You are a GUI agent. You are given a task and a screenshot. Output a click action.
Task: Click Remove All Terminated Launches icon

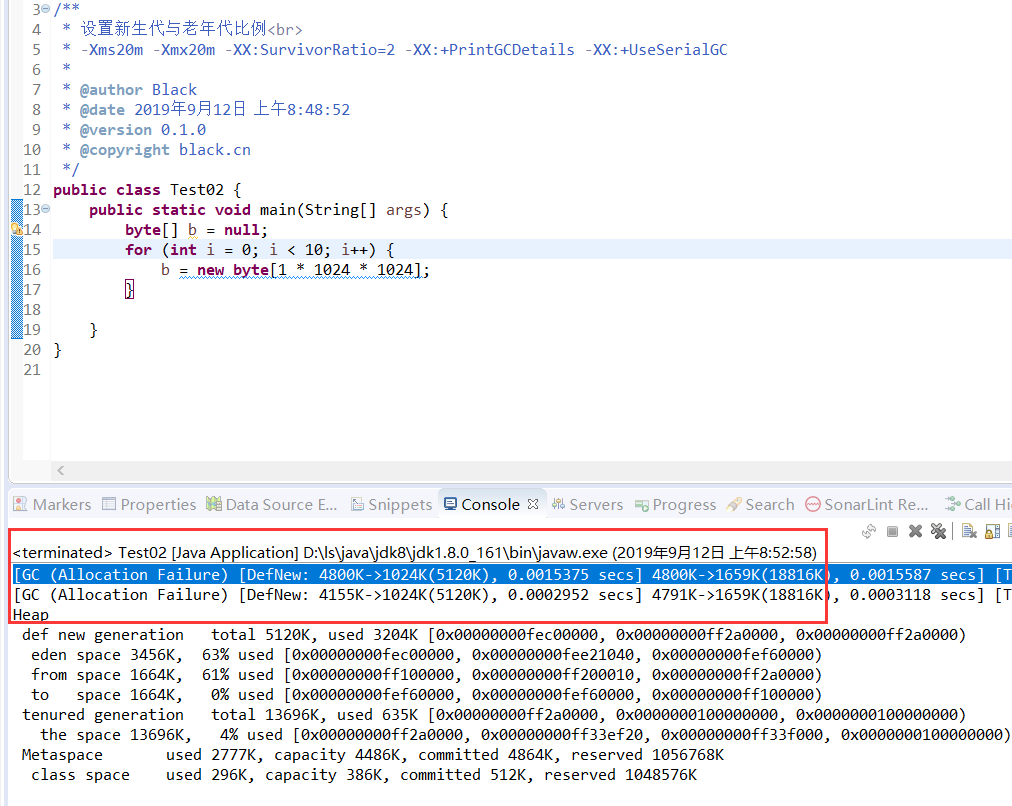(x=938, y=531)
